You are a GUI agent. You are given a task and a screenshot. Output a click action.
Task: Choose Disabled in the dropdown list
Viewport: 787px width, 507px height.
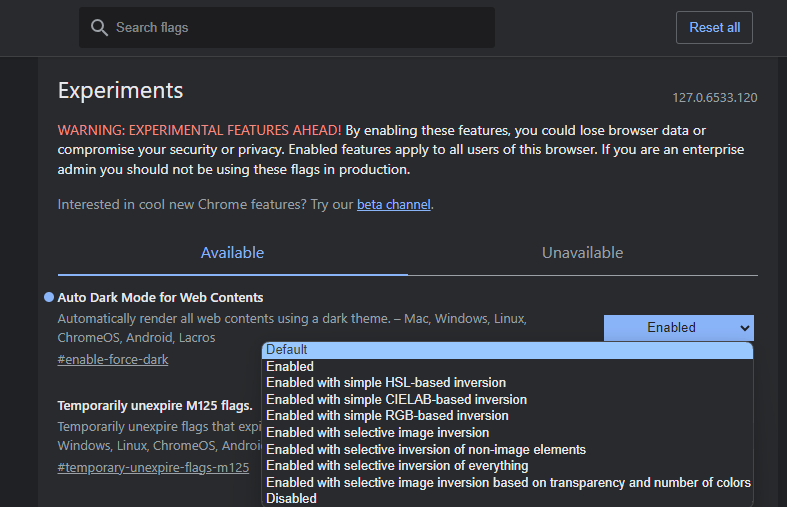click(291, 498)
